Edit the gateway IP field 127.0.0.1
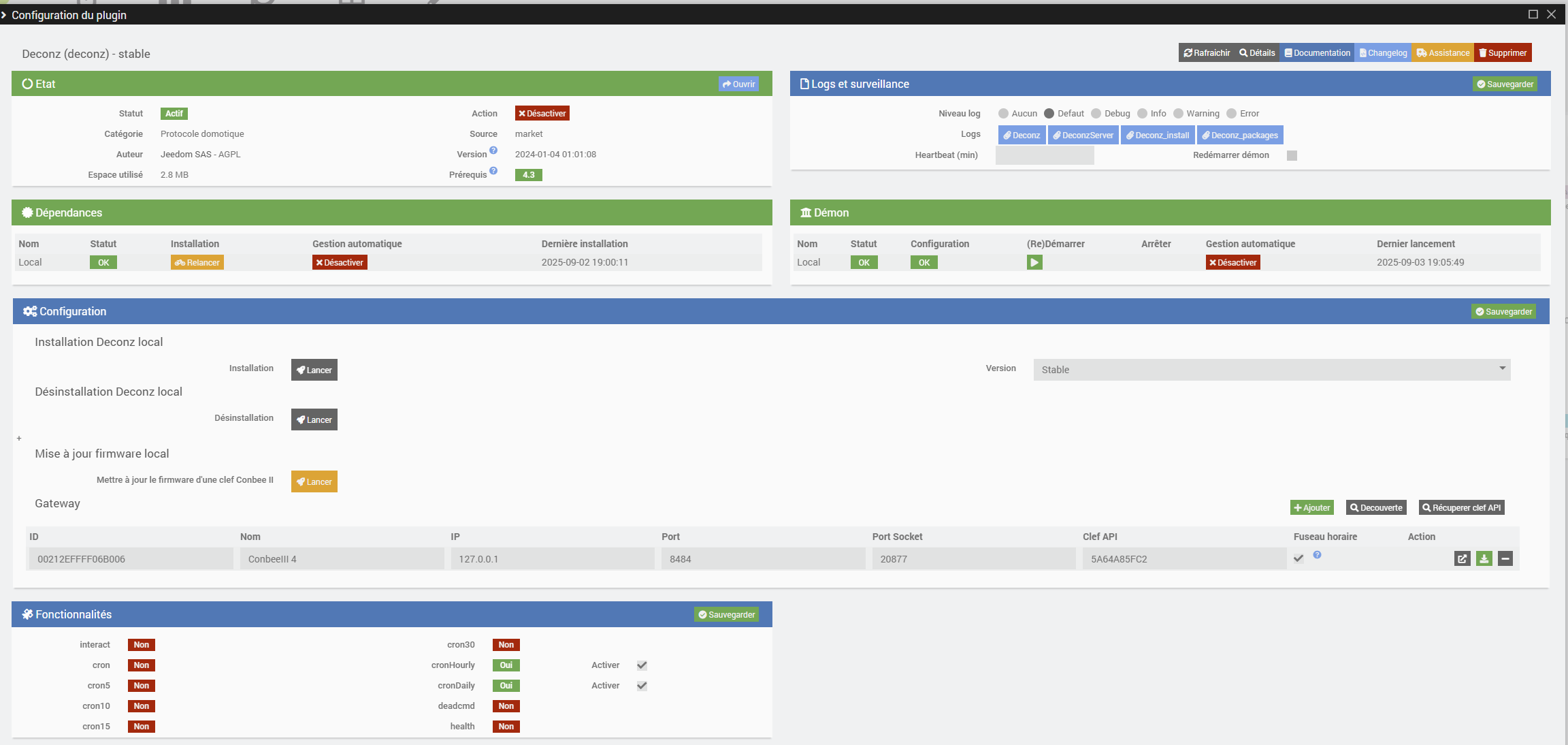This screenshot has width=1568, height=745. click(x=553, y=559)
